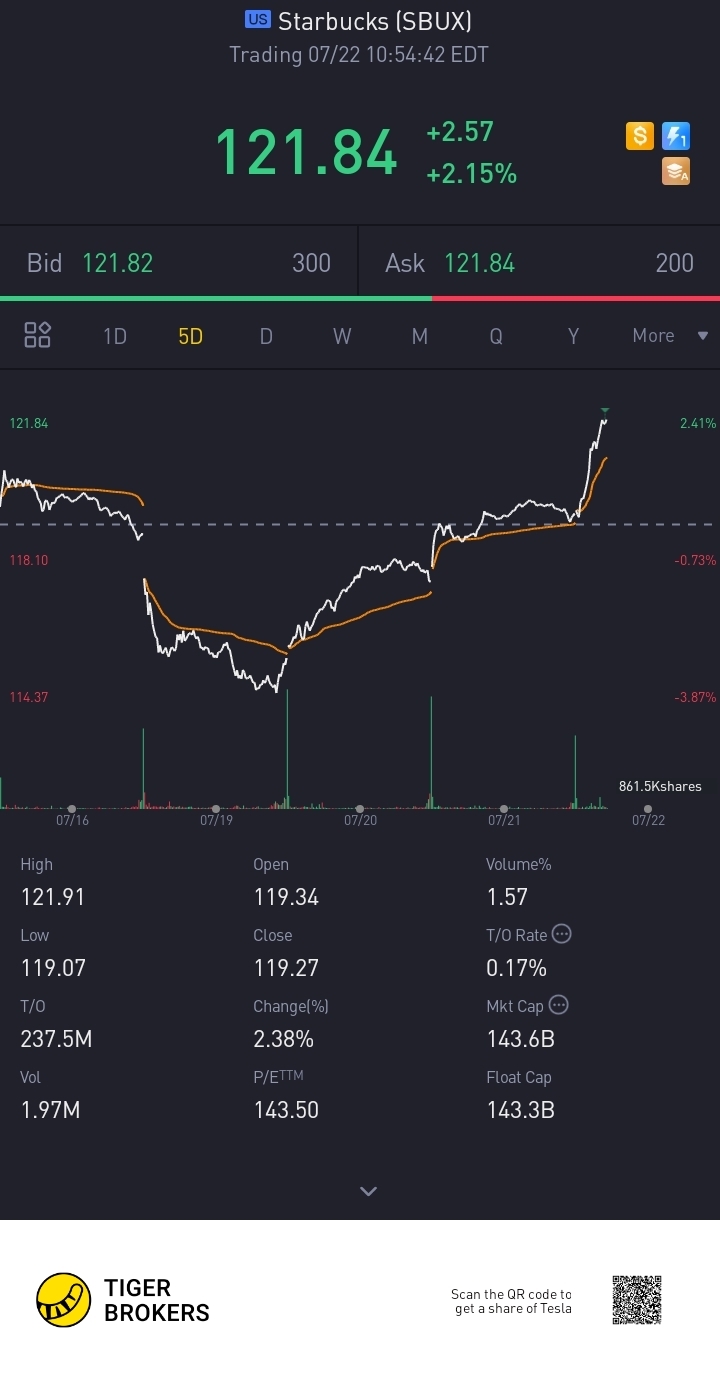Tap the Tiger Brokers logo
Viewport: 720px width, 1381px height.
point(123,1300)
